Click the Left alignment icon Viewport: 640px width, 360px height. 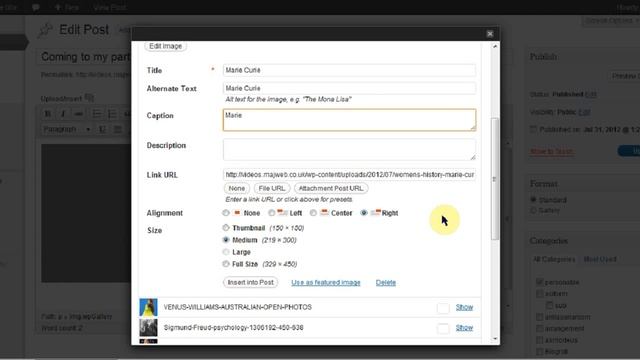(x=282, y=212)
